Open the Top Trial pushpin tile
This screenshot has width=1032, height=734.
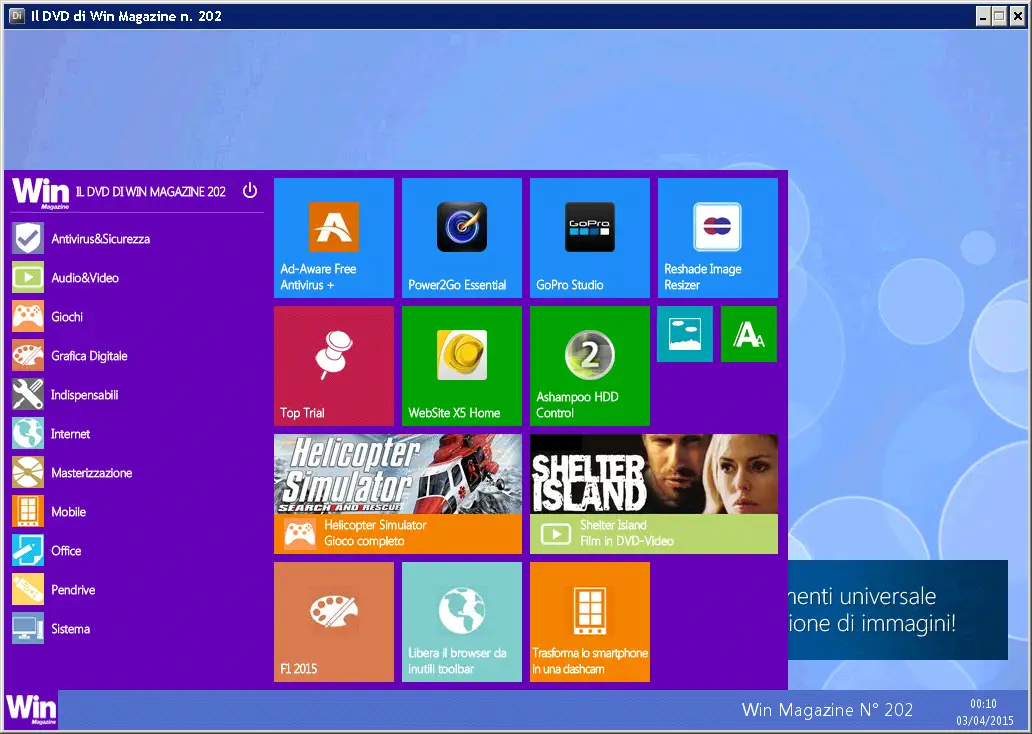334,366
